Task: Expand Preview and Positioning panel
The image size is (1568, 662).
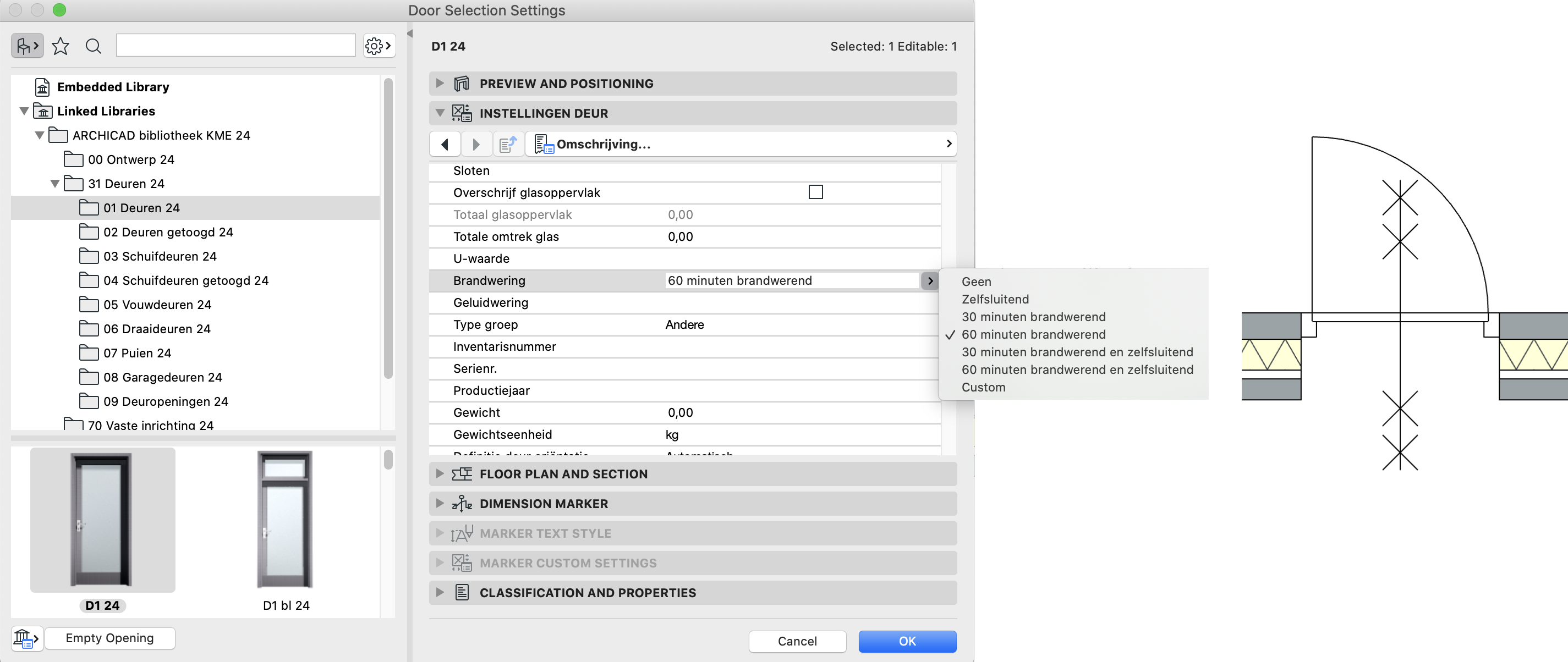Action: pos(440,84)
